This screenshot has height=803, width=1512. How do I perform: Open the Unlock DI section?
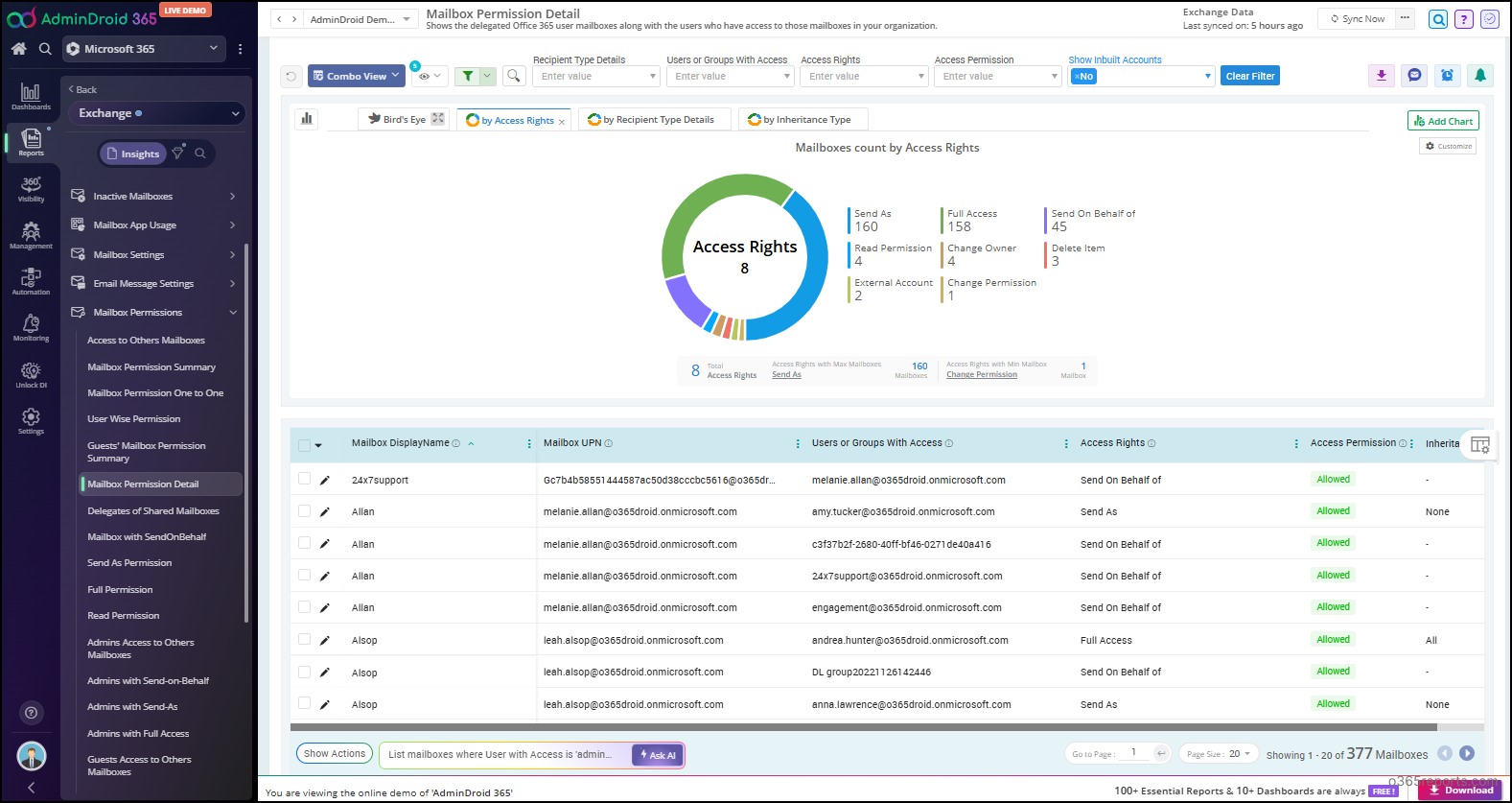(31, 374)
